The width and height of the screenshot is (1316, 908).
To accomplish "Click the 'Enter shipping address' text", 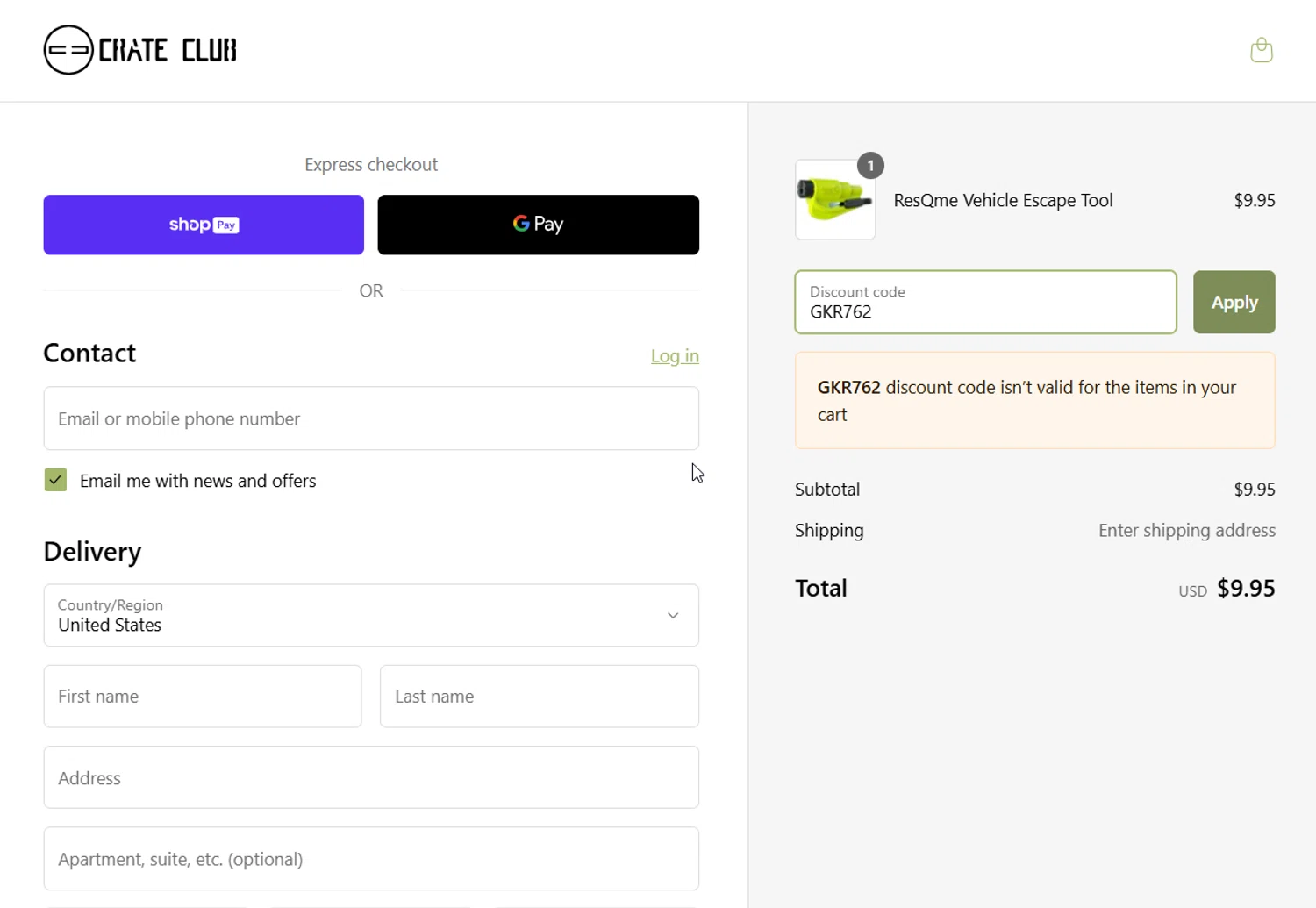I will coord(1187,530).
